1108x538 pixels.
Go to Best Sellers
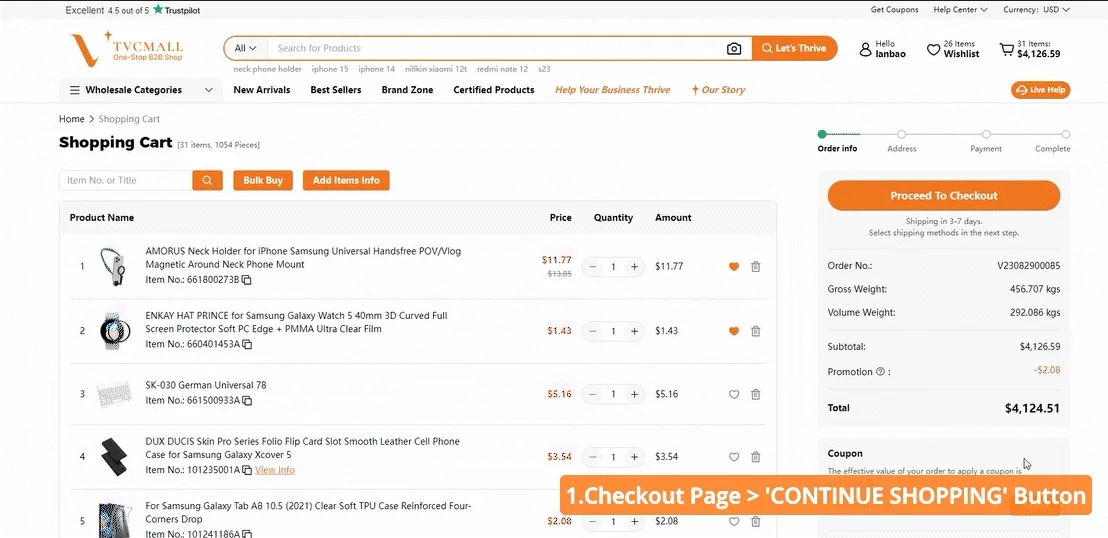pos(336,90)
